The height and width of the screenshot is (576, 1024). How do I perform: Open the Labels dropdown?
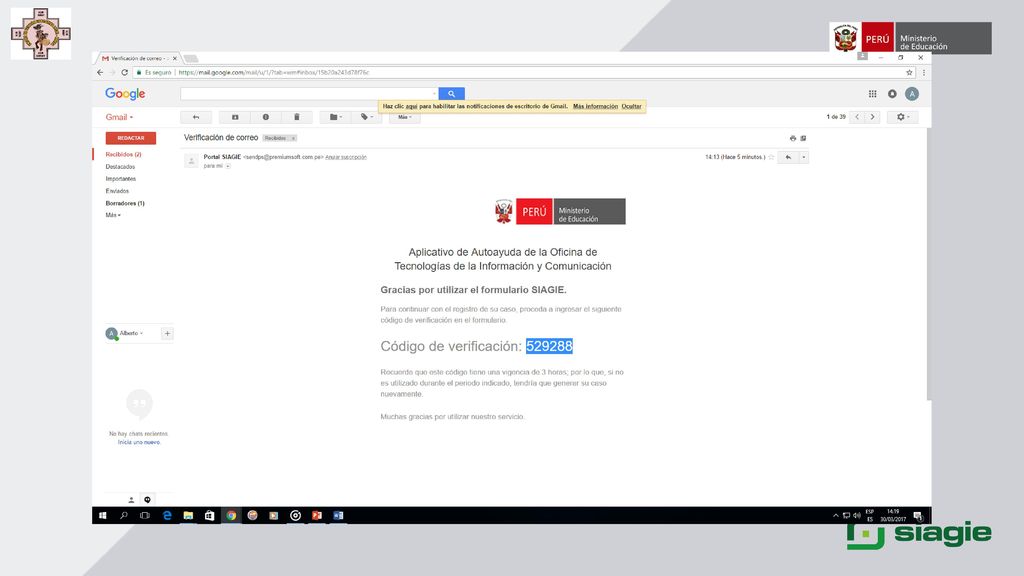click(x=366, y=117)
